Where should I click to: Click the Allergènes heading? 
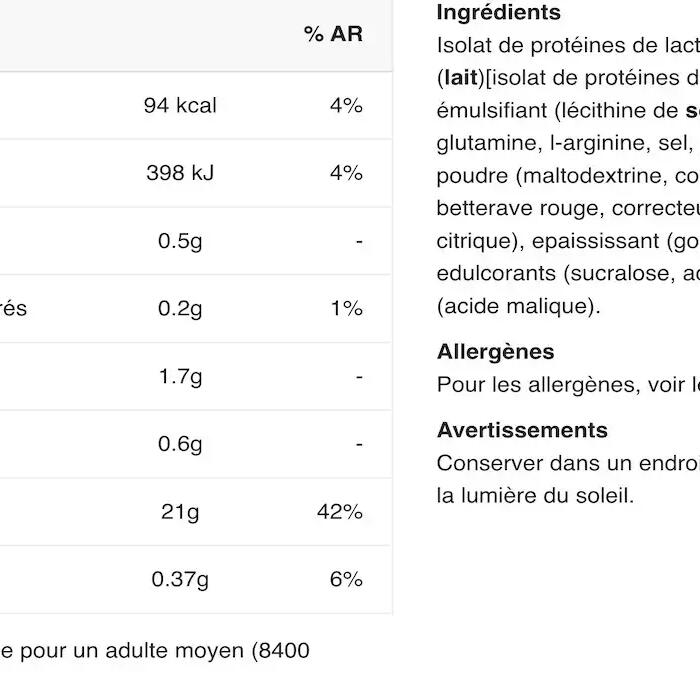tap(495, 352)
